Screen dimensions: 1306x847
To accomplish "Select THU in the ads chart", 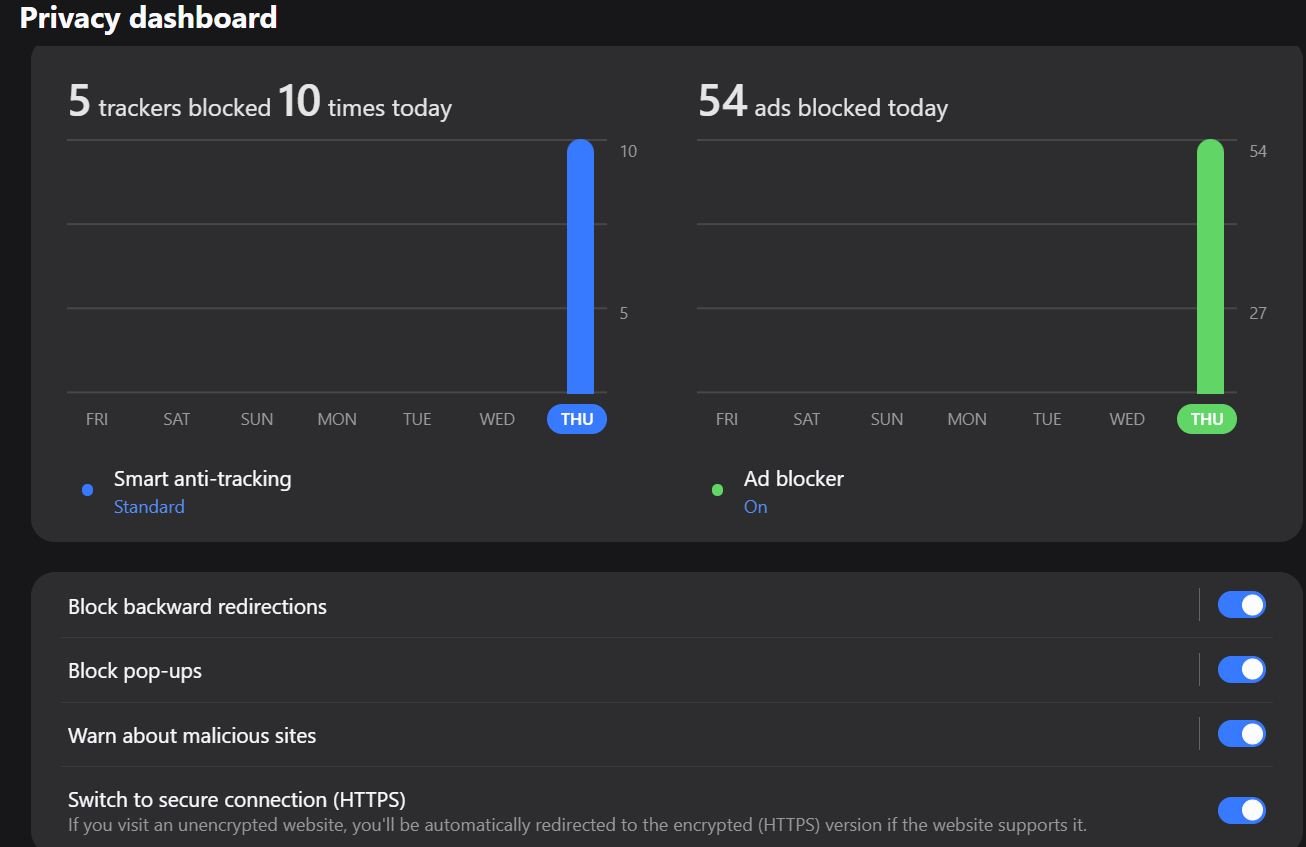I will [1207, 419].
